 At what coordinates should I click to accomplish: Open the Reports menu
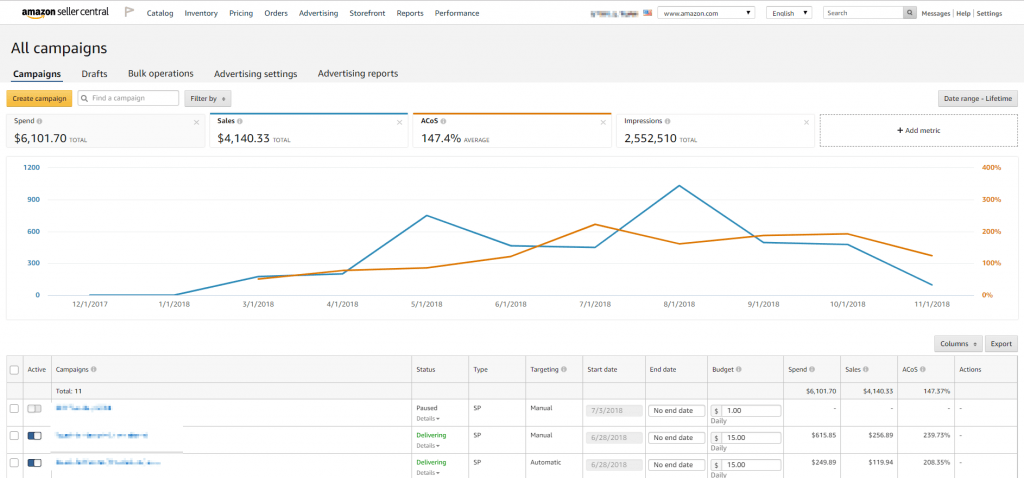(409, 13)
